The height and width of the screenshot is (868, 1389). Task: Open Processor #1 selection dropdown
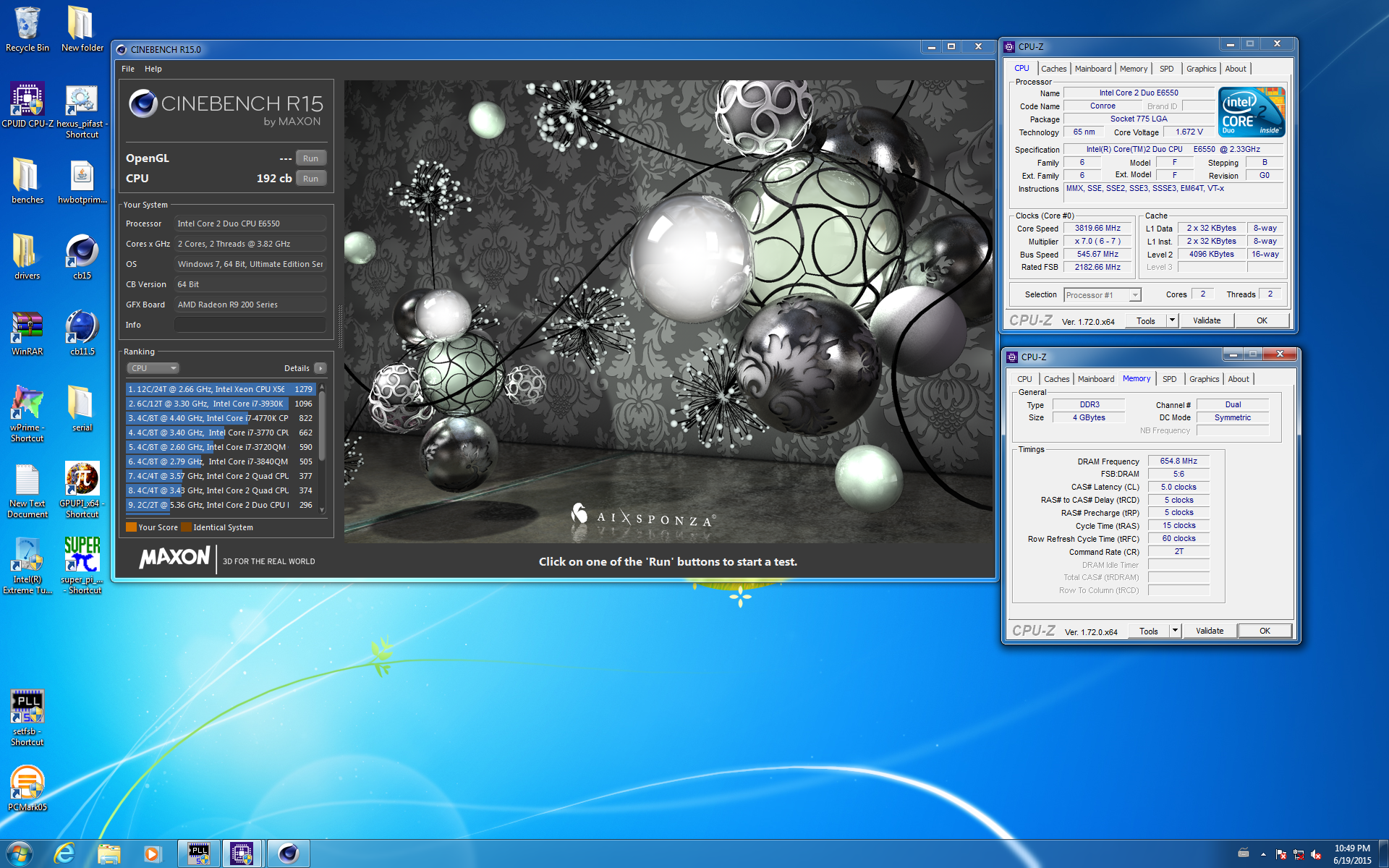click(x=1102, y=295)
